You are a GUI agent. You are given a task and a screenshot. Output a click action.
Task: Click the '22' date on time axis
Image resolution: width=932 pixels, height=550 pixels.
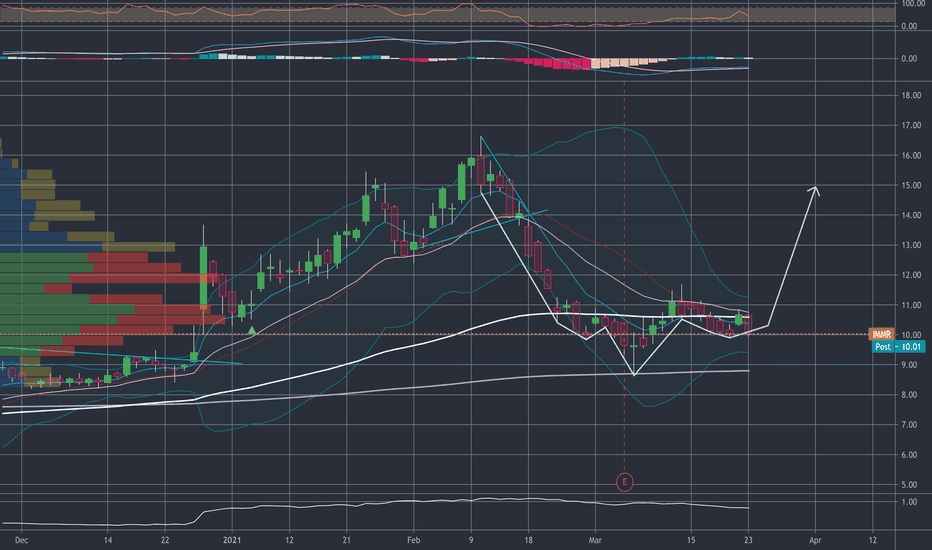coord(165,540)
